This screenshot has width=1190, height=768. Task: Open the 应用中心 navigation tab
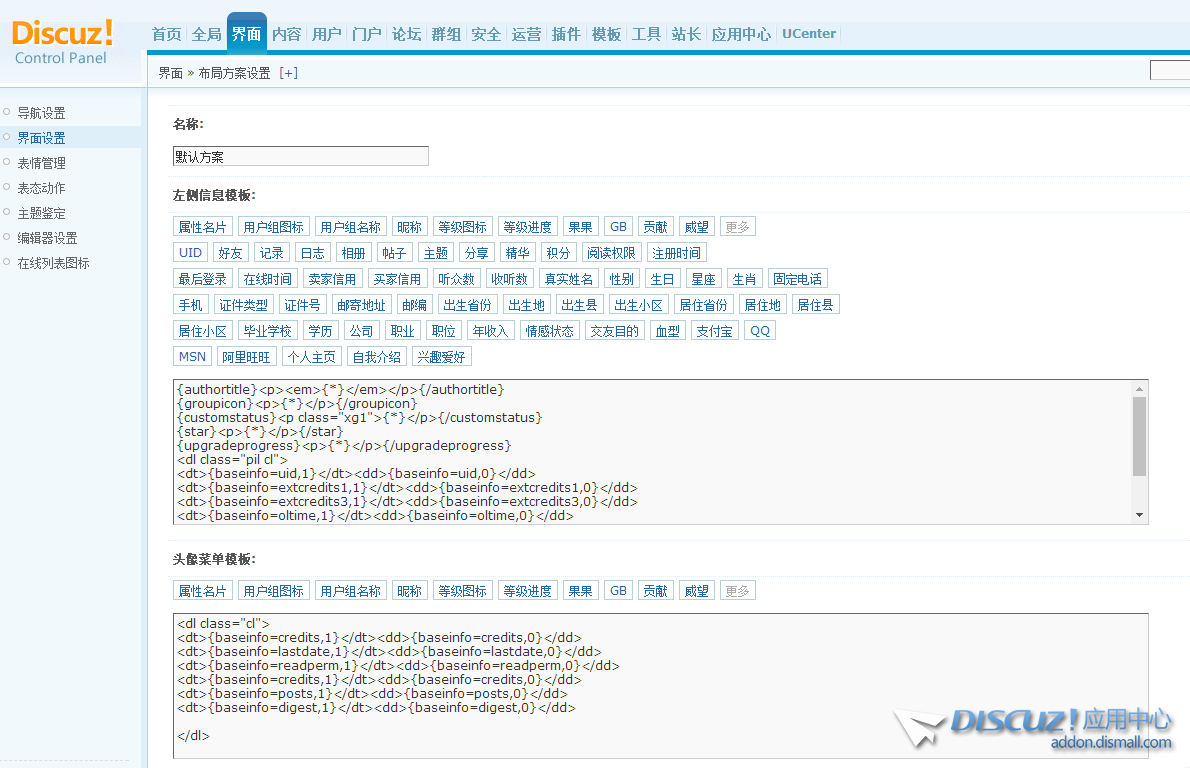(x=741, y=34)
